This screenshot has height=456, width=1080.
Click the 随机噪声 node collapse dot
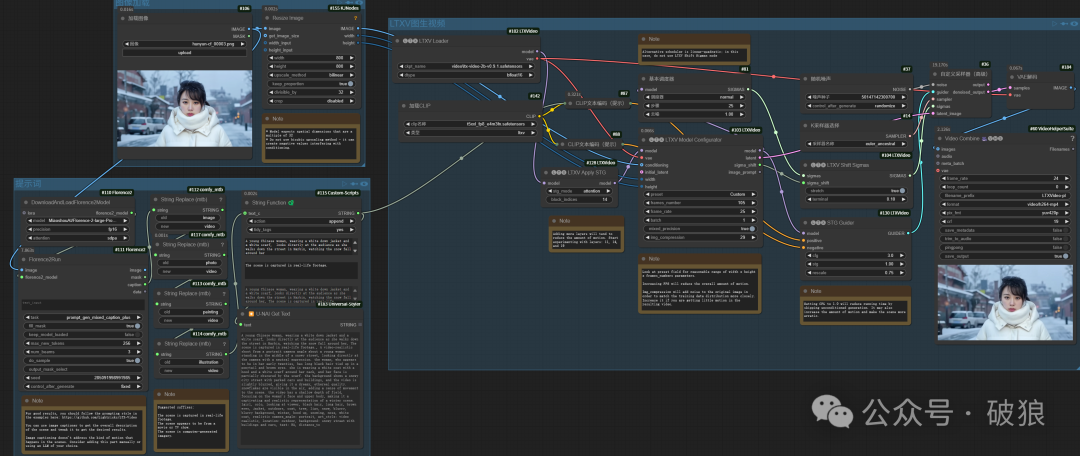click(x=807, y=80)
